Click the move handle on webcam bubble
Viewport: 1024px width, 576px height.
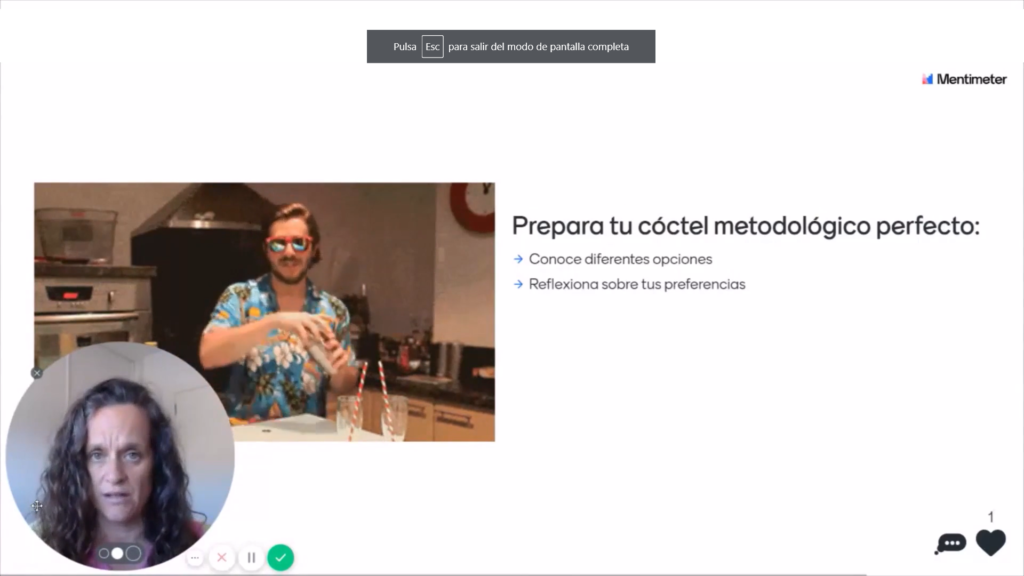pos(37,506)
